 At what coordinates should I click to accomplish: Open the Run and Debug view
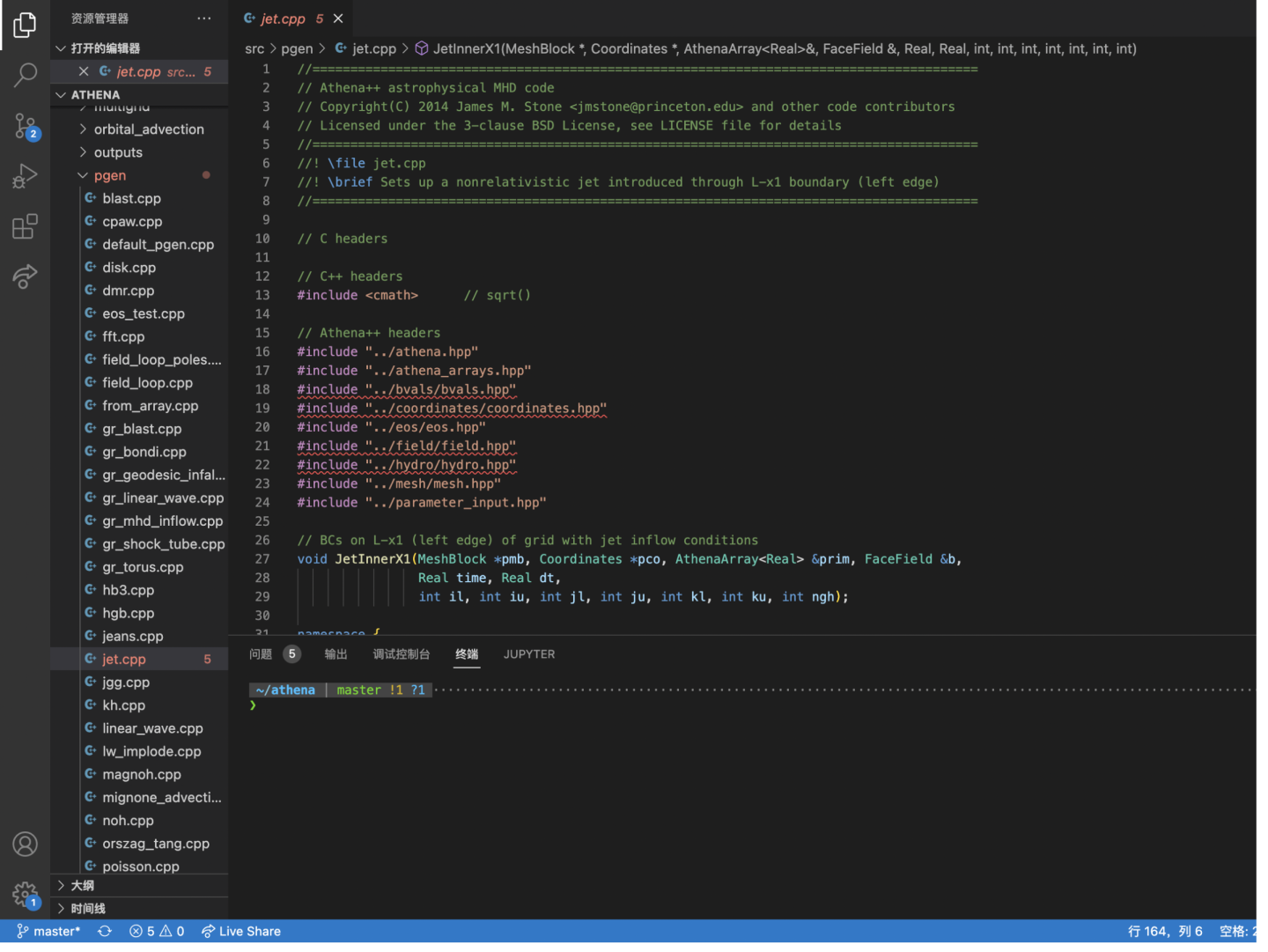tap(25, 176)
